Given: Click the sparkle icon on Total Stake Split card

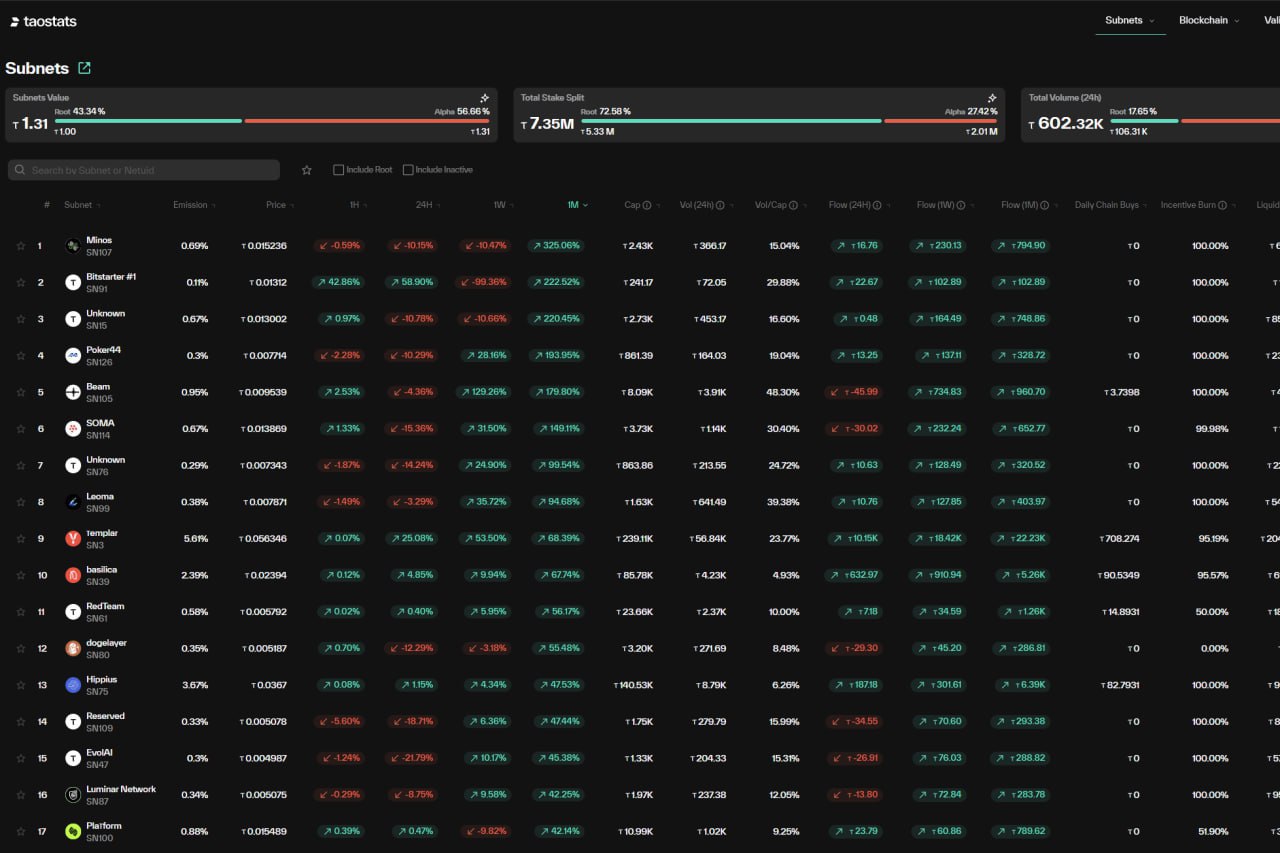Looking at the screenshot, I should point(992,98).
